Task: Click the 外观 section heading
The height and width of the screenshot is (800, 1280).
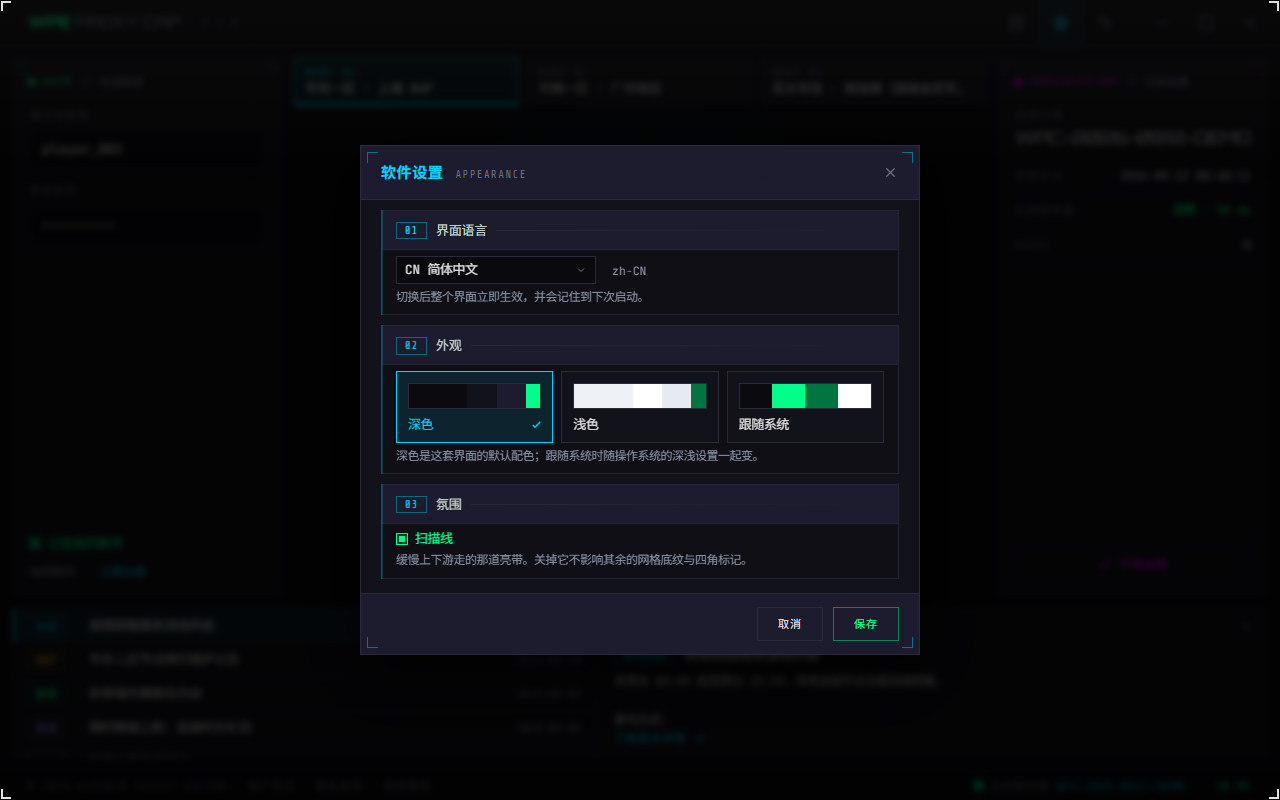Action: pos(449,345)
